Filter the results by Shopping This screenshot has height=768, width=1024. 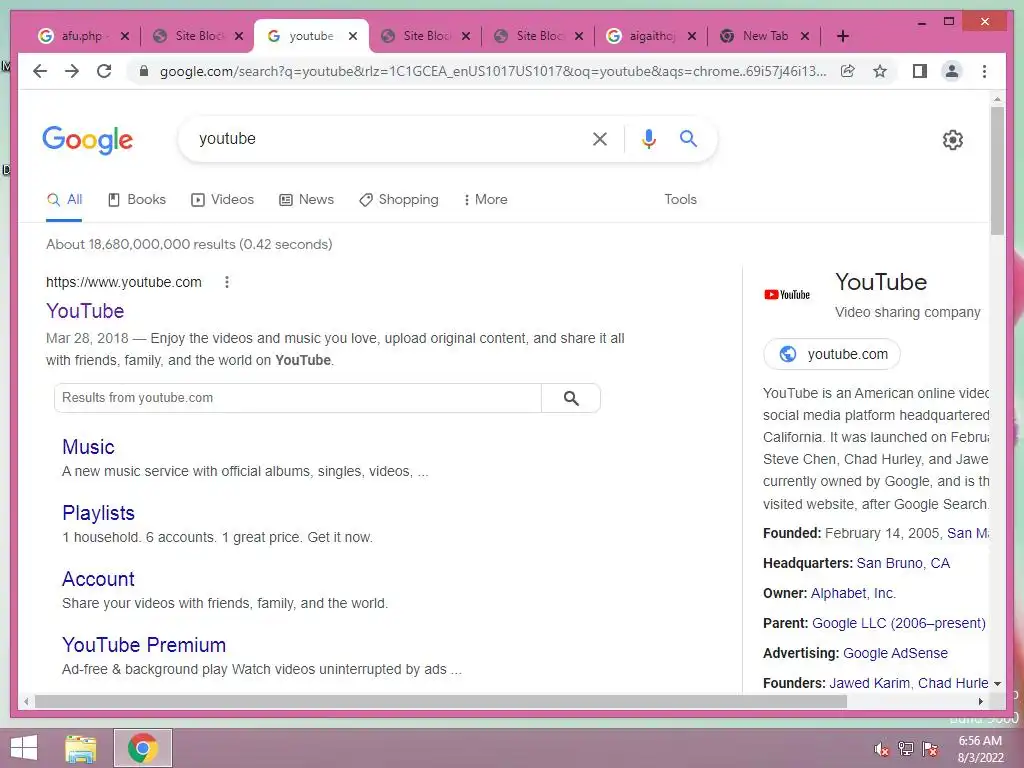pyautogui.click(x=398, y=200)
